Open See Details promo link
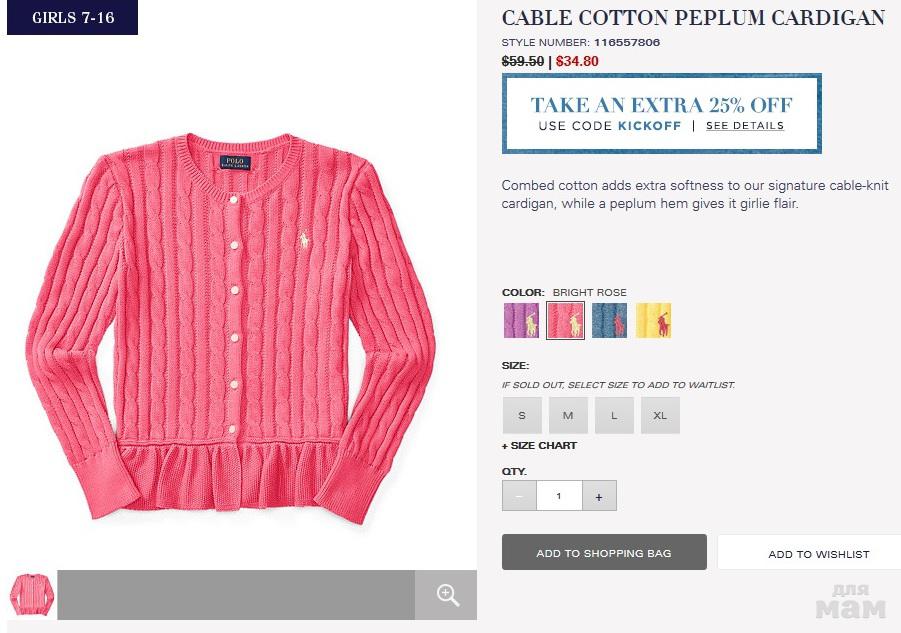This screenshot has height=633, width=901. (745, 126)
